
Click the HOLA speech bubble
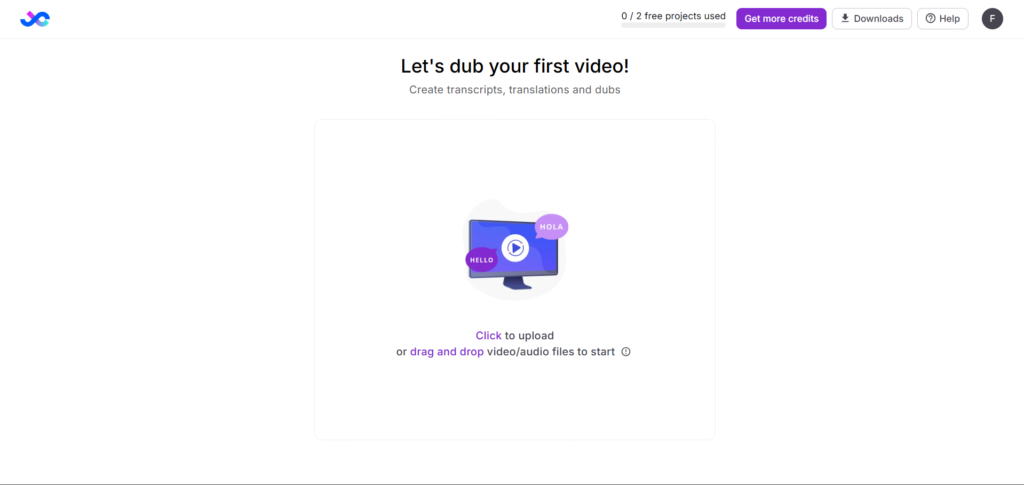551,227
